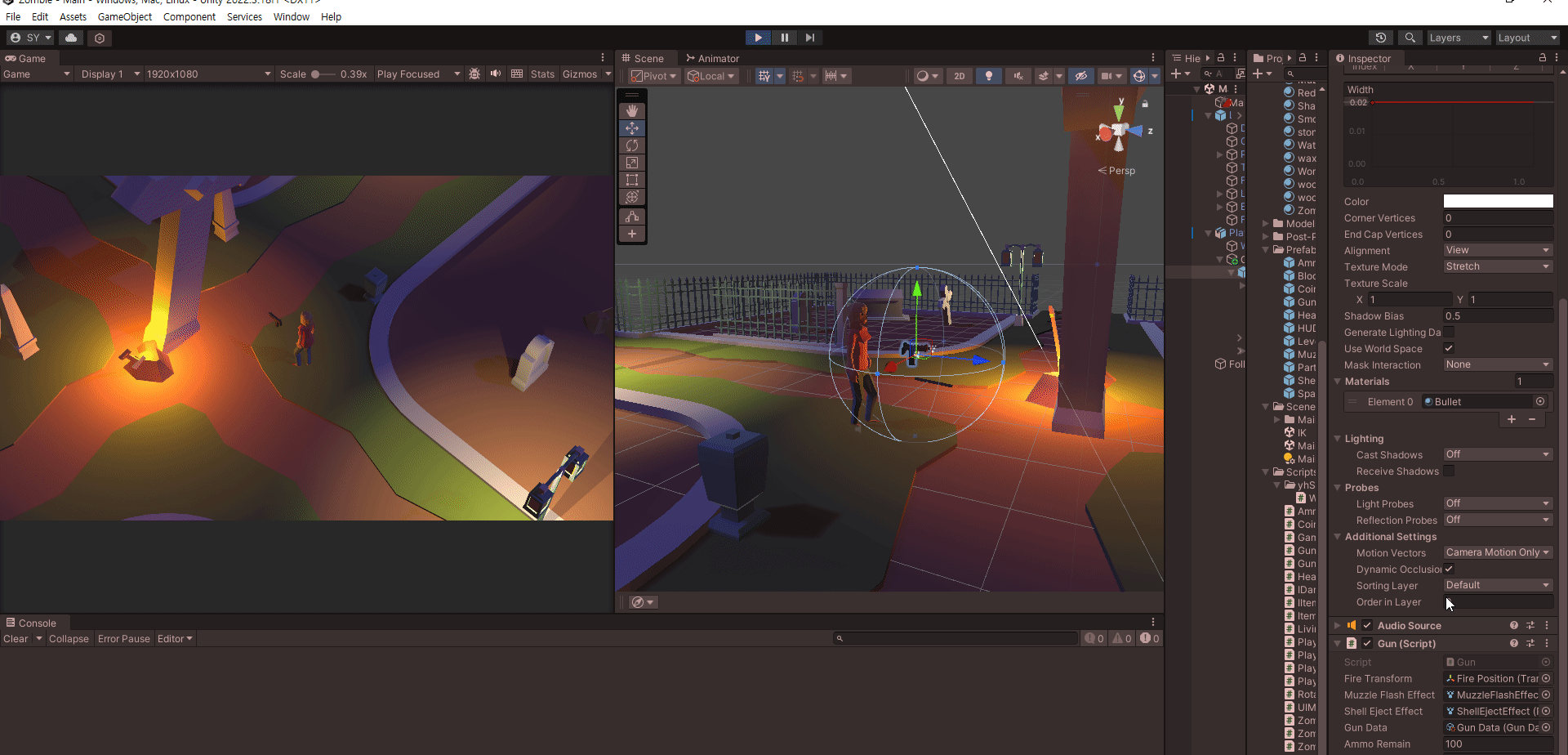Screen dimensions: 1568x755
Task: Open the GameObject menu
Action: point(125,16)
